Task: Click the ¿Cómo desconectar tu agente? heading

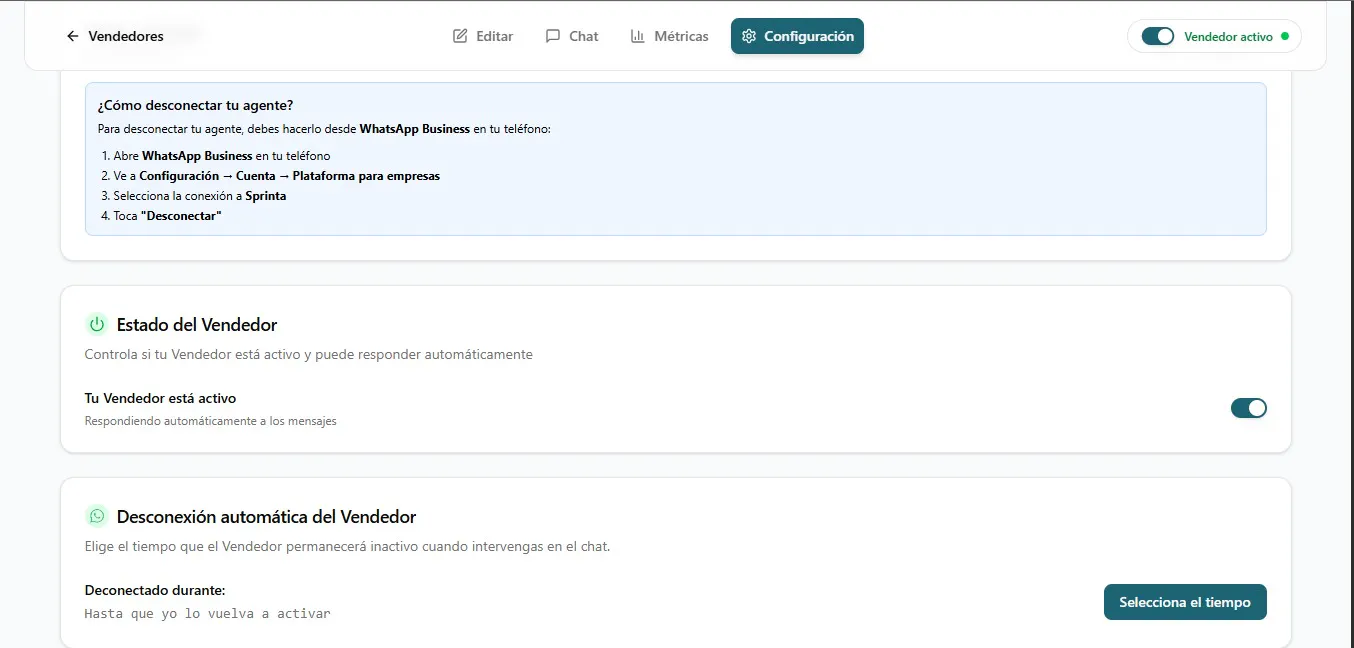Action: 195,105
